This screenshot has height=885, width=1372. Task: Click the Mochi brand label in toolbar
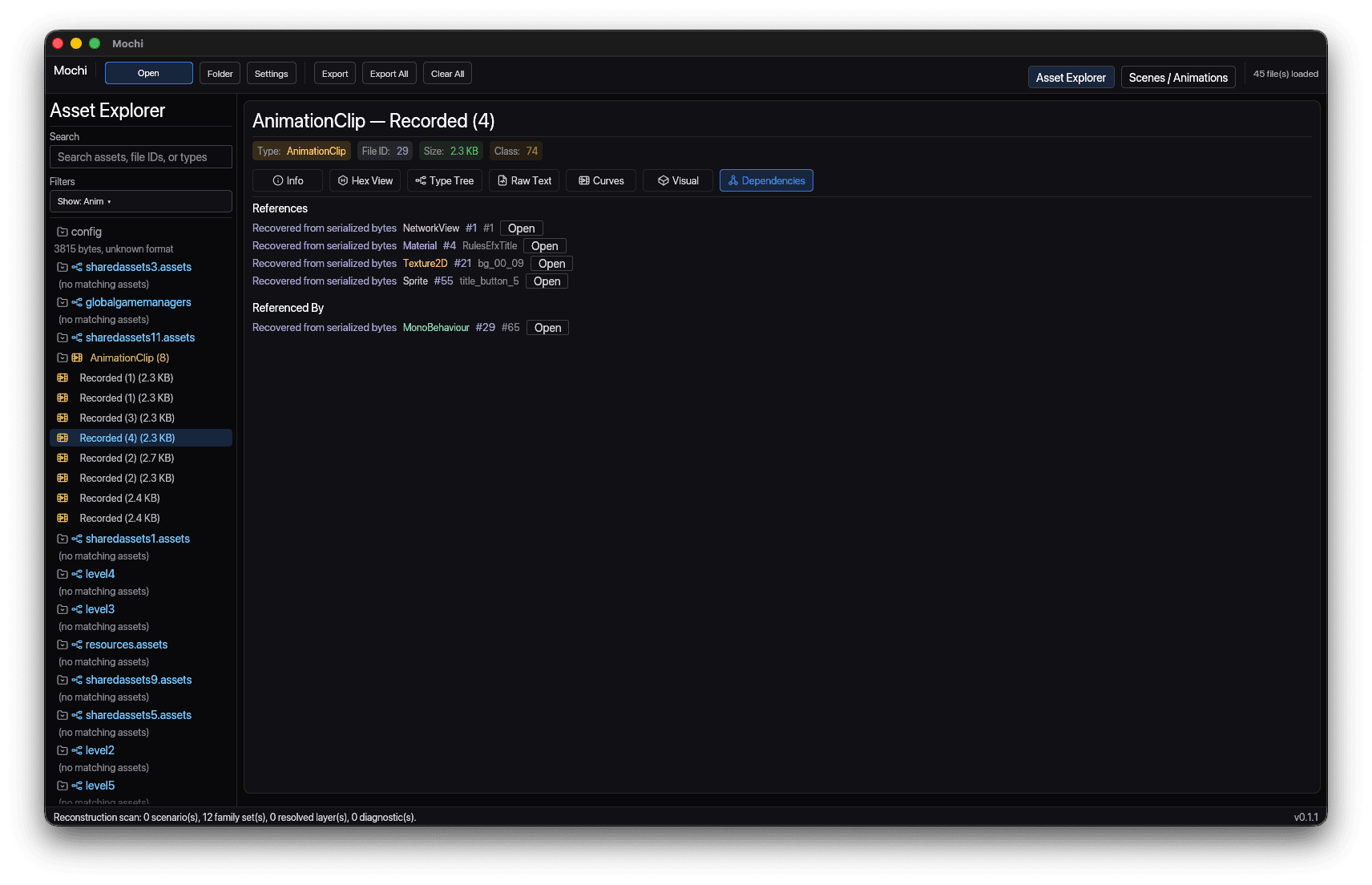[x=71, y=71]
